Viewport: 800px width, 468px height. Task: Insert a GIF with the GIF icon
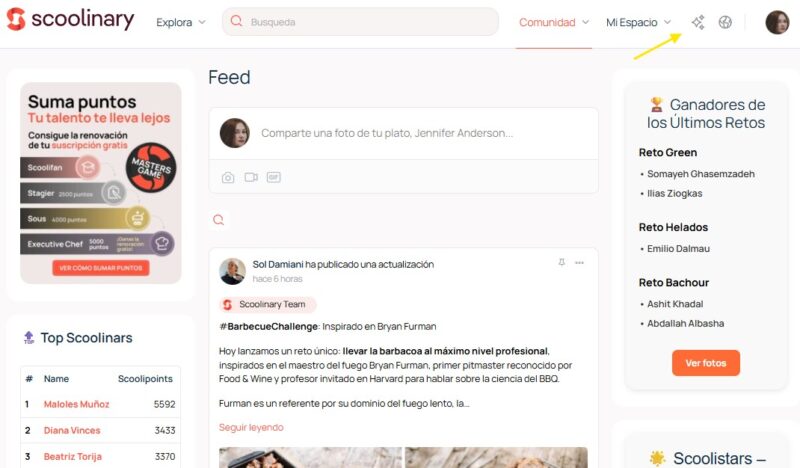coord(273,177)
